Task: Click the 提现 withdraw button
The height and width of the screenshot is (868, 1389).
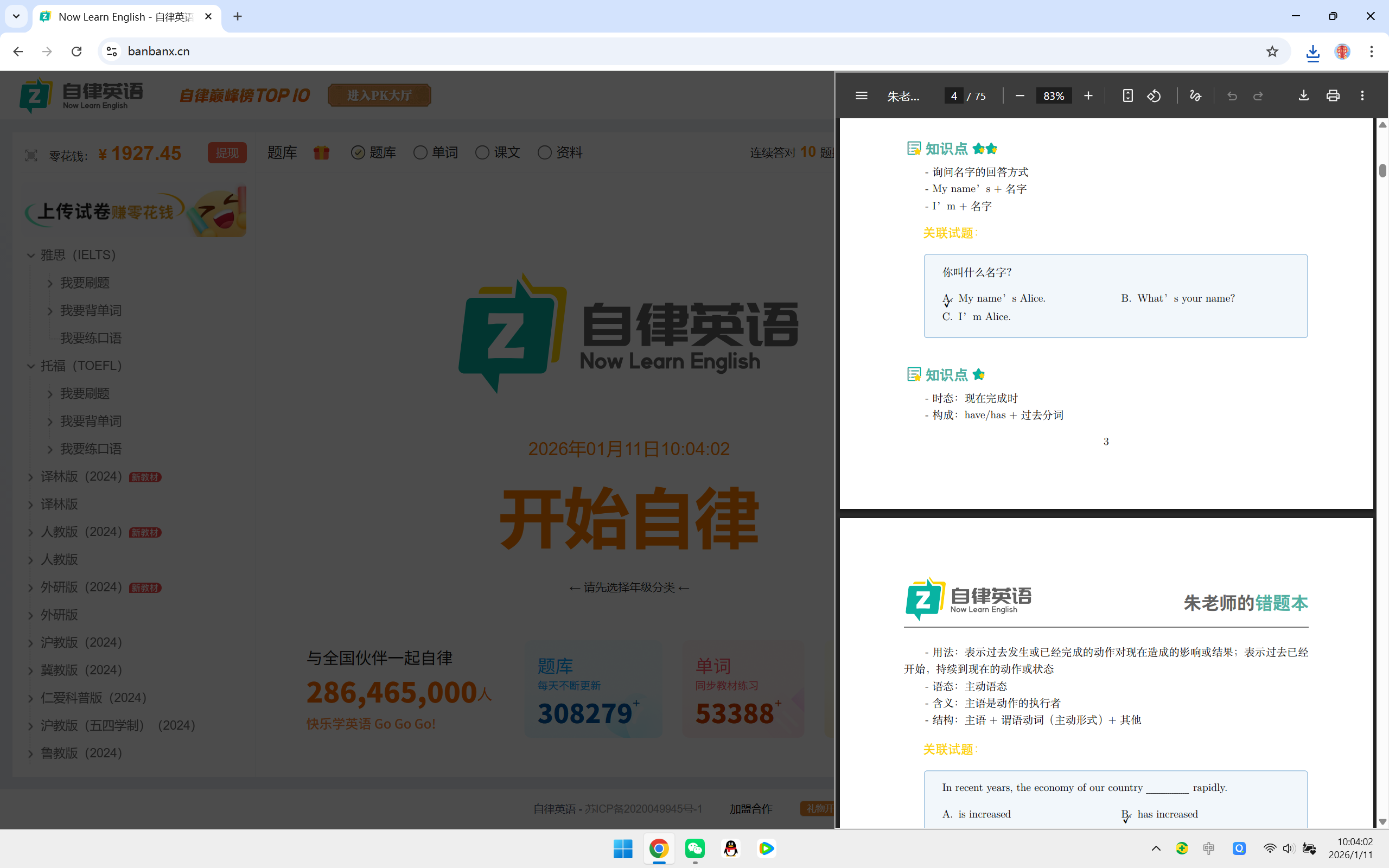Action: point(227,152)
